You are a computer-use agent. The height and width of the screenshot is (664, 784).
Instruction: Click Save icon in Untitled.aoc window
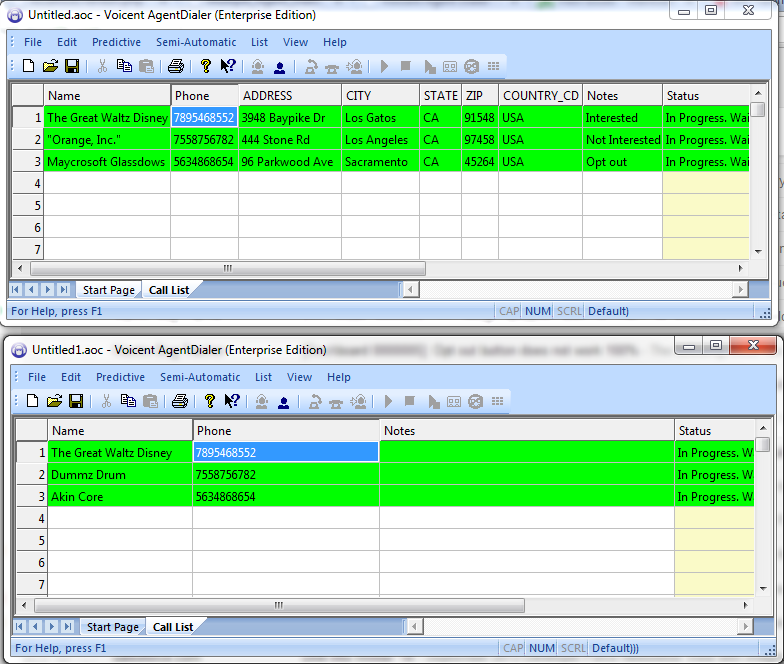72,66
